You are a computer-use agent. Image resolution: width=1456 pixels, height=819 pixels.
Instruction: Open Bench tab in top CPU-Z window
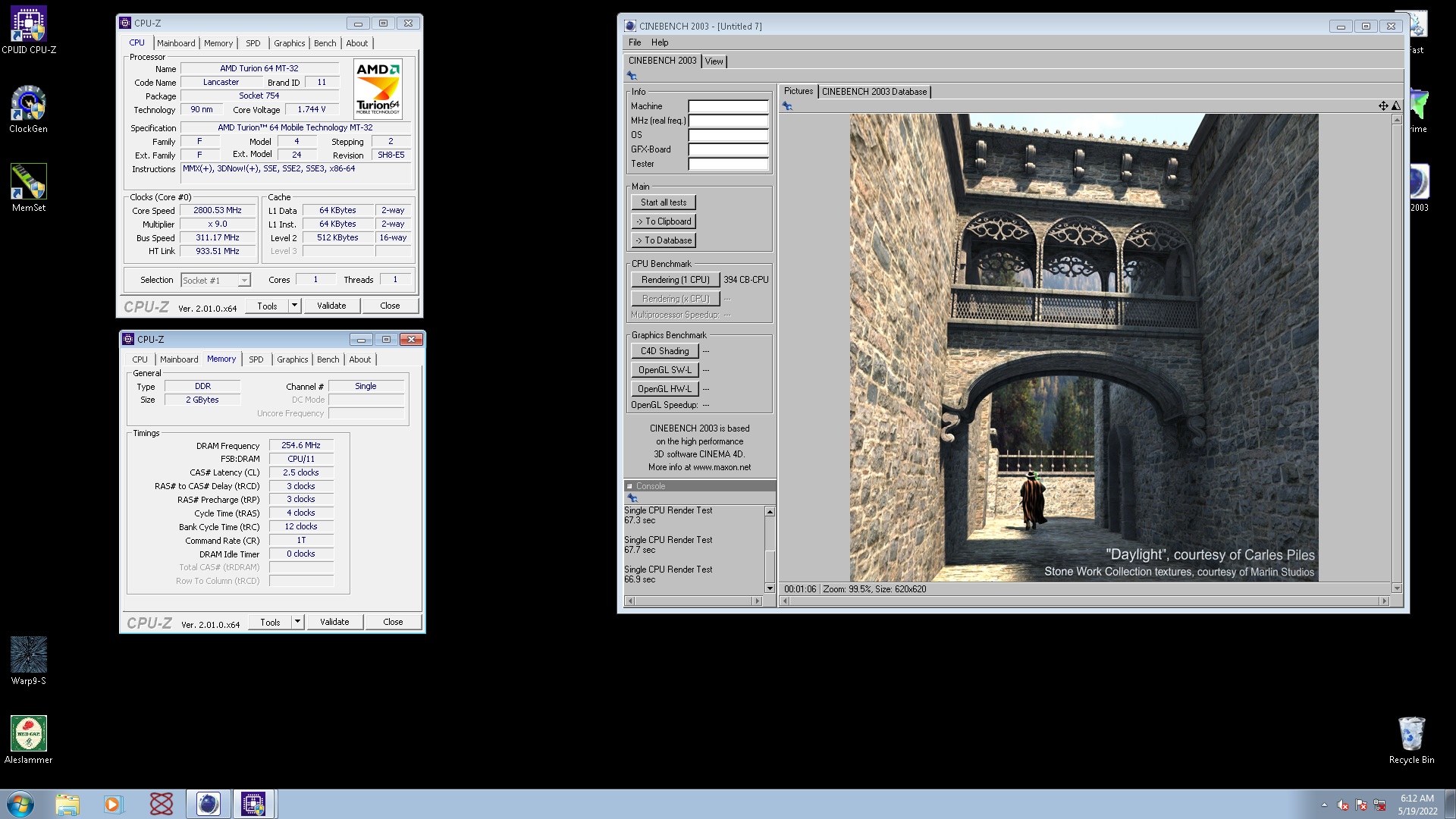point(325,43)
